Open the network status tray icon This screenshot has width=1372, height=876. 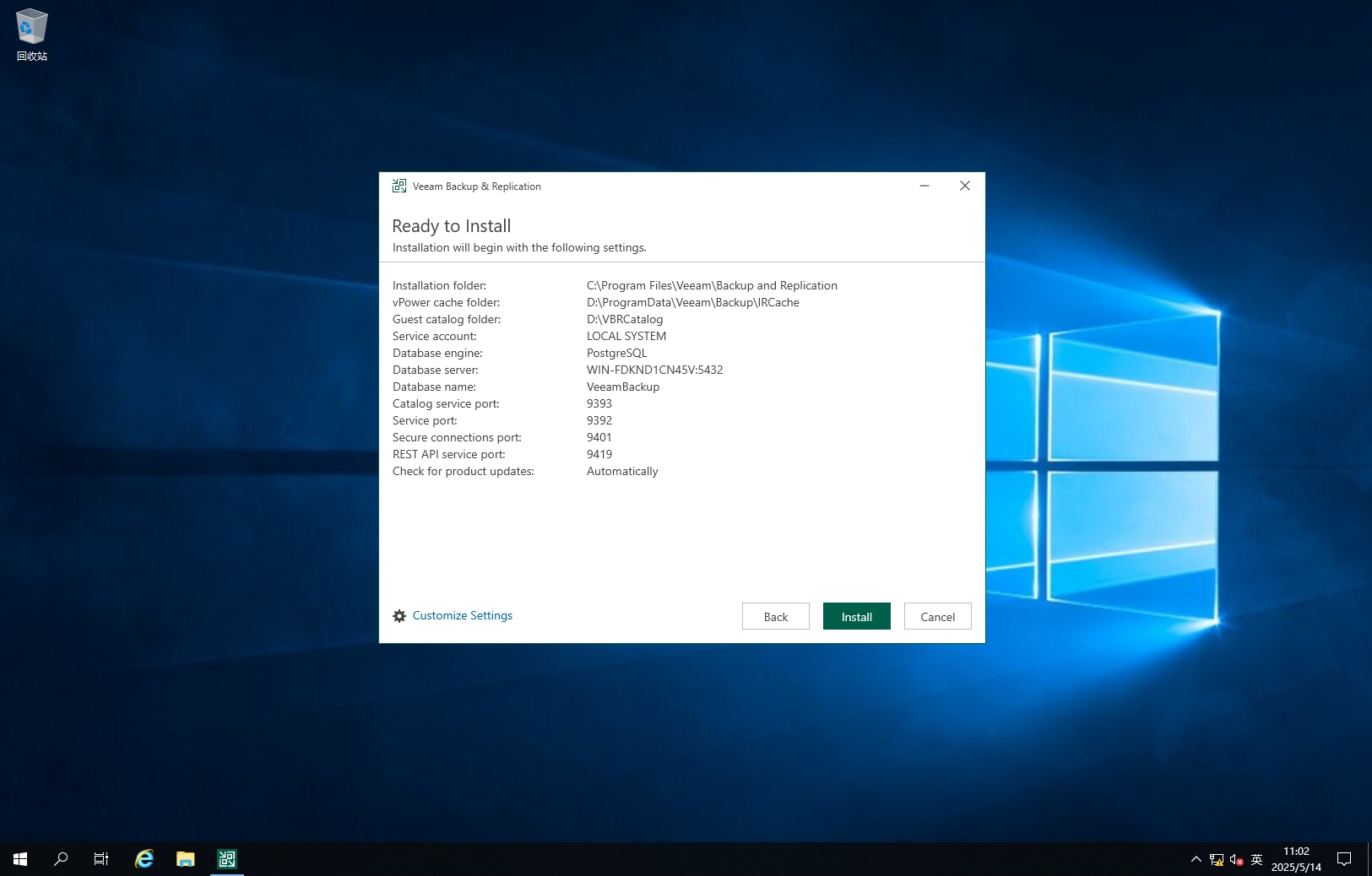point(1217,859)
